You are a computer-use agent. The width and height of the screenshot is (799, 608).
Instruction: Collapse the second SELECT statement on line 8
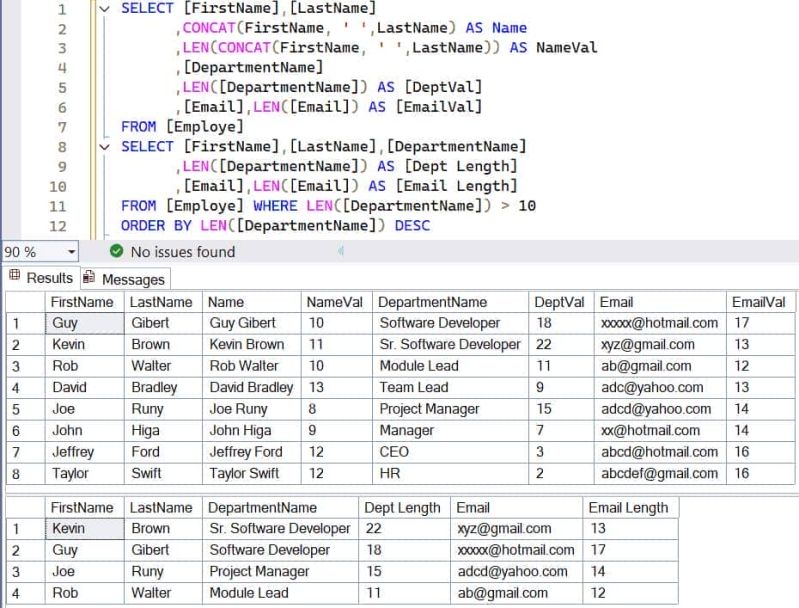tap(104, 147)
